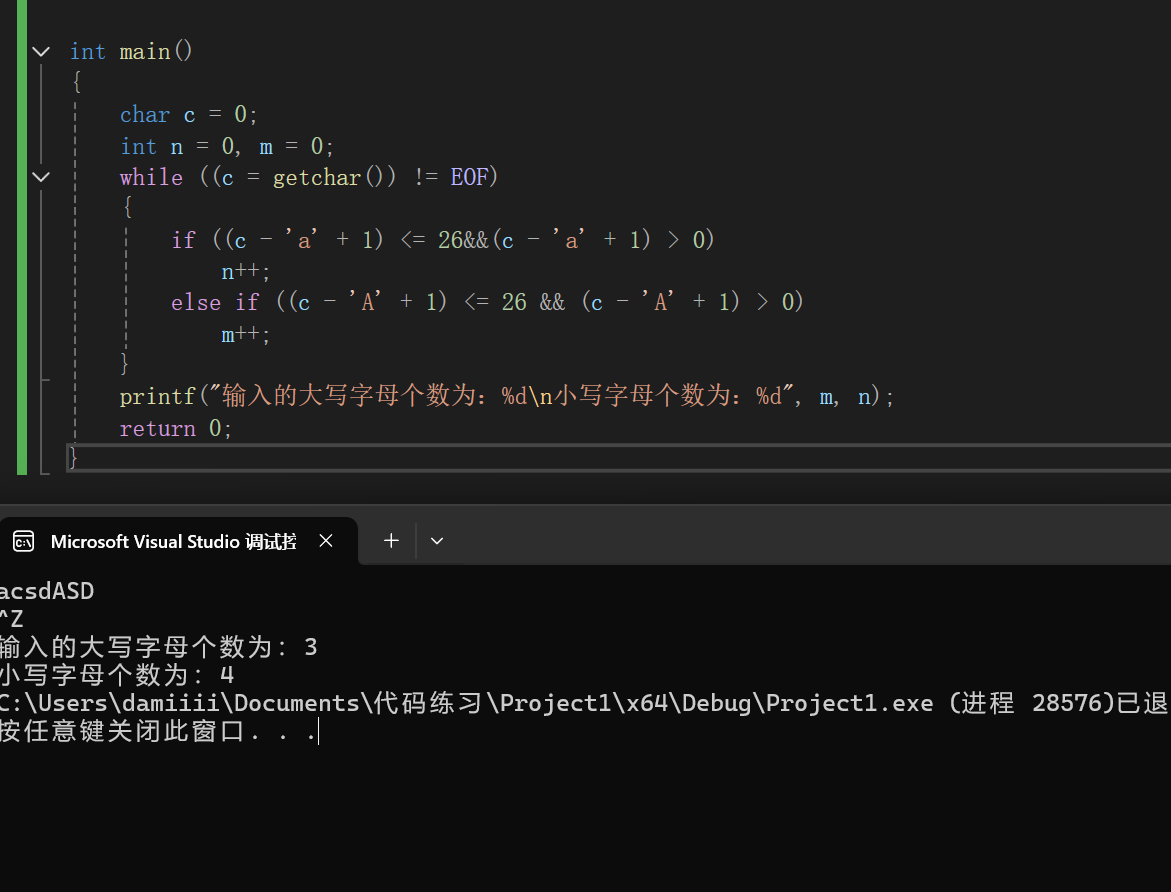This screenshot has height=892, width=1171.
Task: Collapse the while loop fold arrow
Action: [x=40, y=177]
